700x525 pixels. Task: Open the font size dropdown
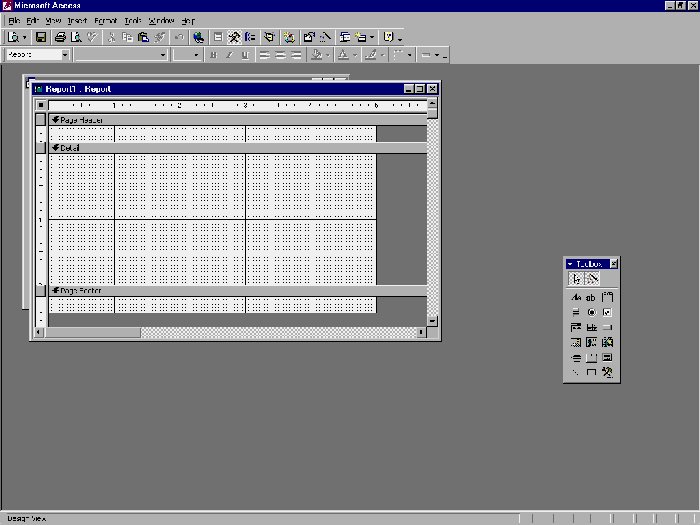(x=198, y=55)
